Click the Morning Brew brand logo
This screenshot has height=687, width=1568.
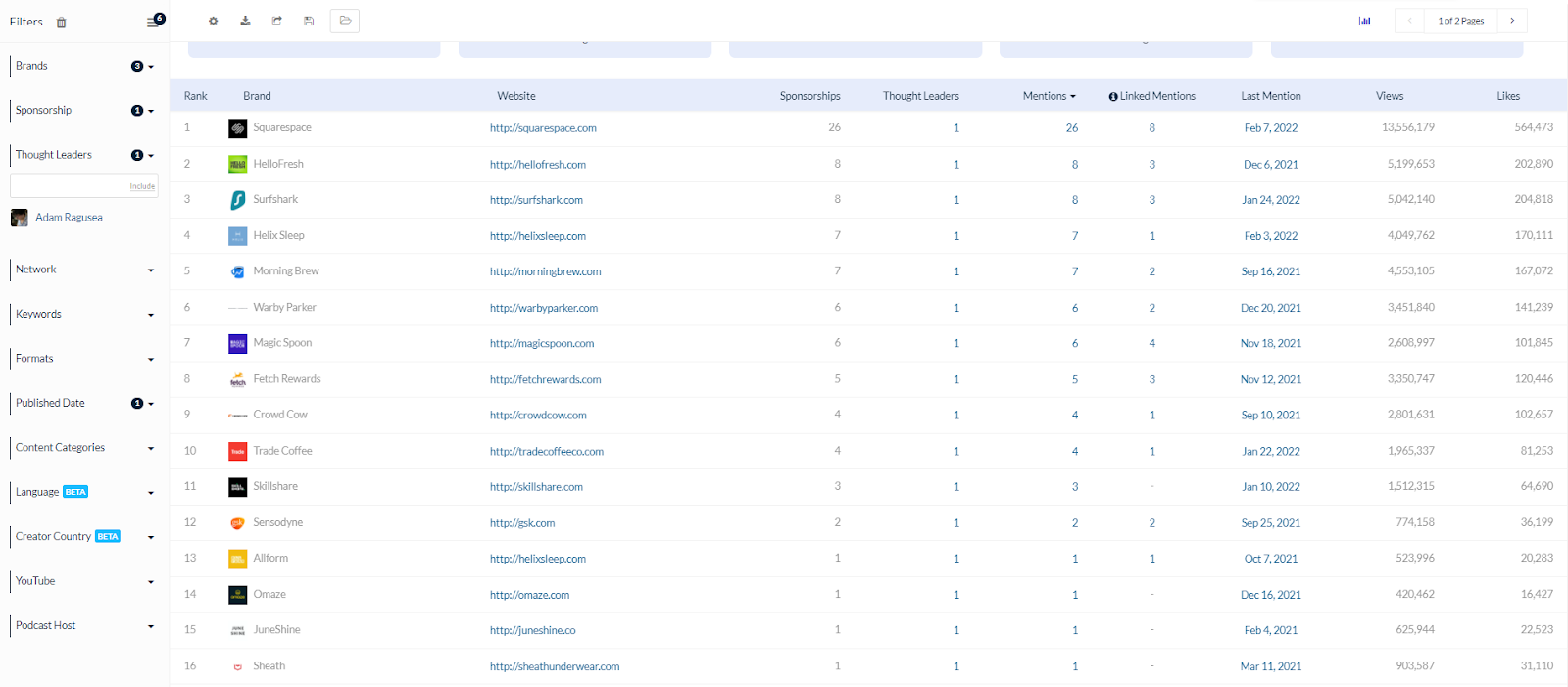click(237, 271)
